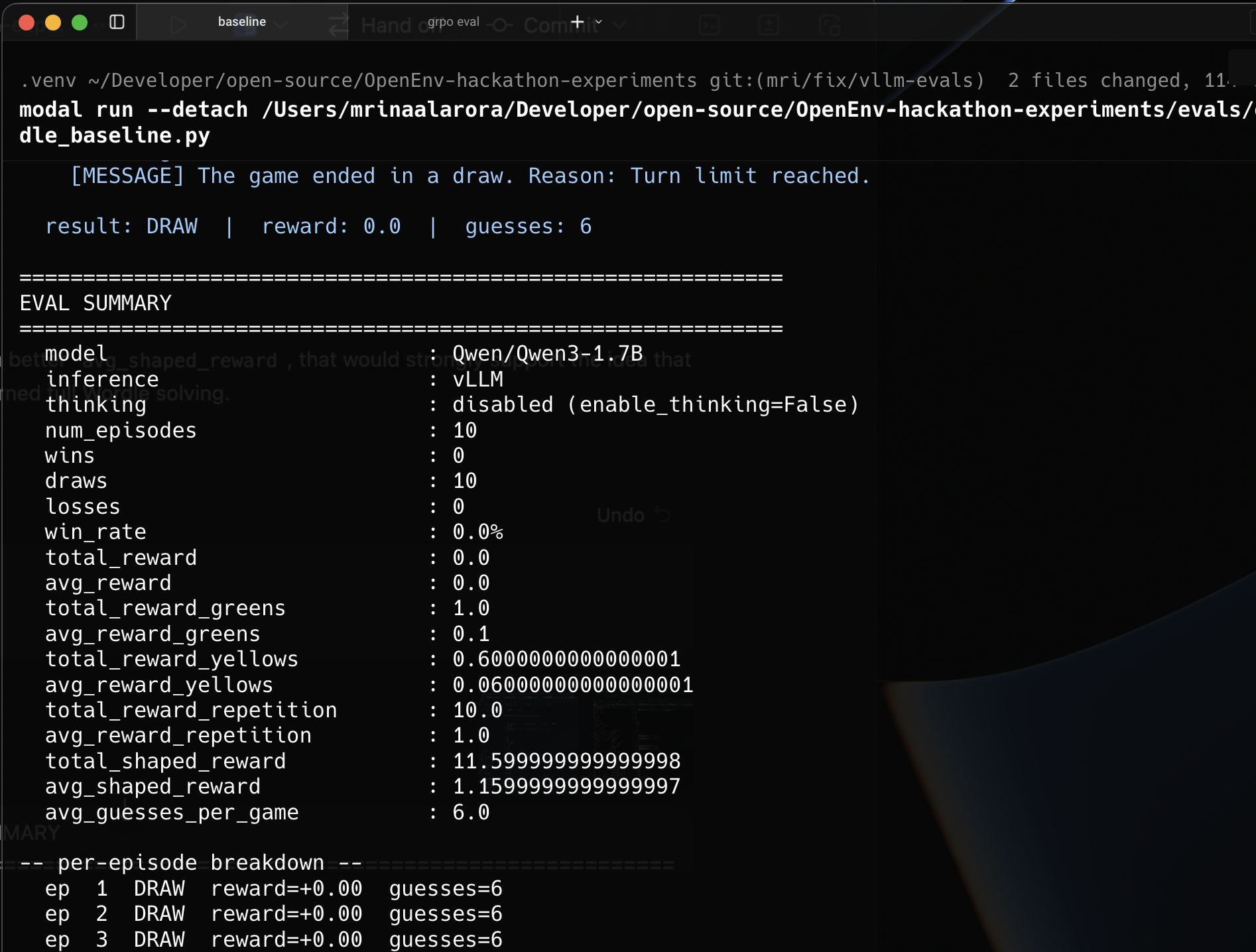Open a new terminal tab with plus
Viewport: 1256px width, 952px height.
pyautogui.click(x=577, y=22)
